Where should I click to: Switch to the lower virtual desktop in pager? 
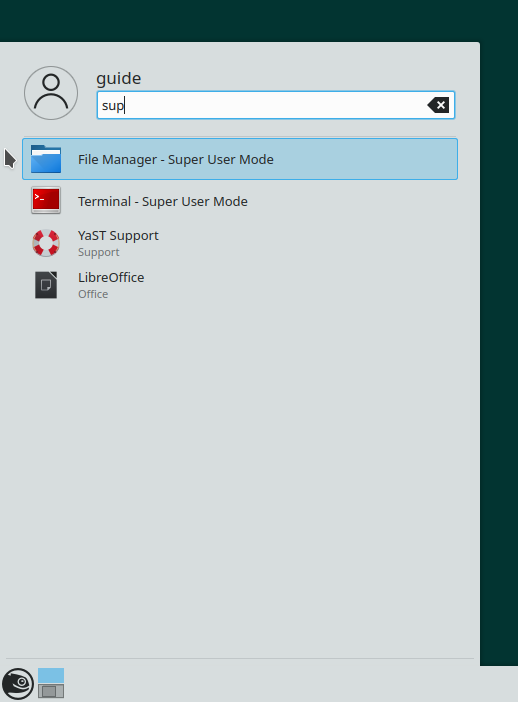point(51,691)
